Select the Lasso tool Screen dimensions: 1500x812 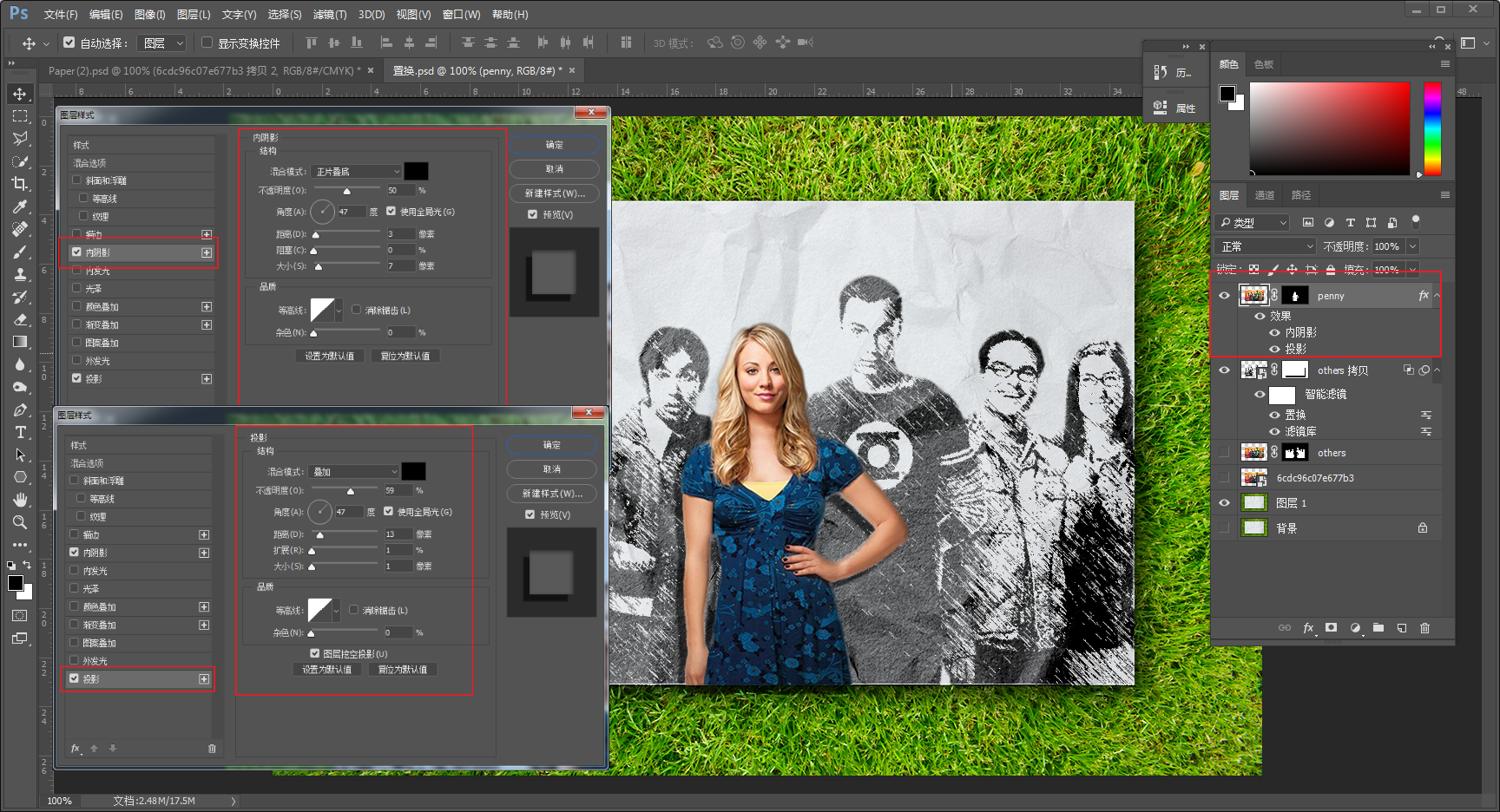(x=19, y=139)
